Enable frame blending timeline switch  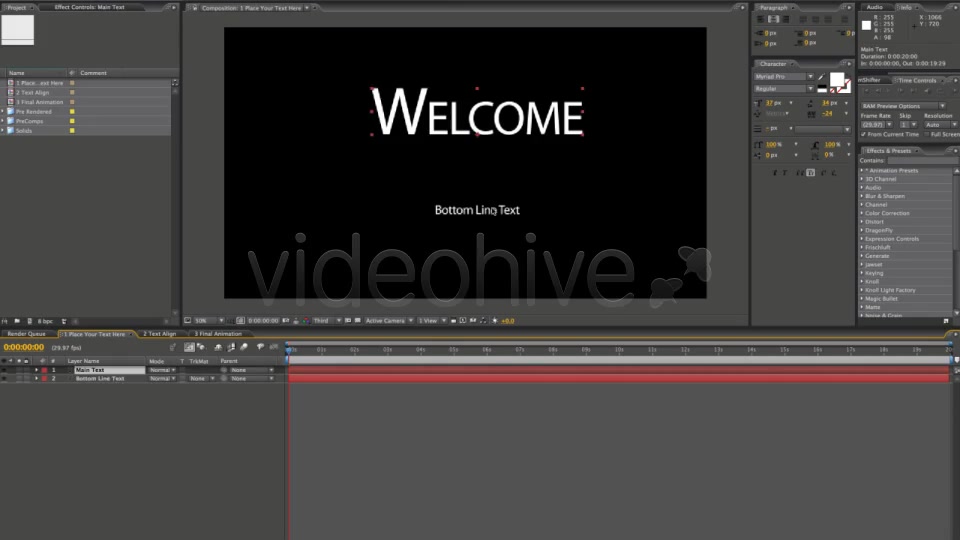tap(231, 347)
